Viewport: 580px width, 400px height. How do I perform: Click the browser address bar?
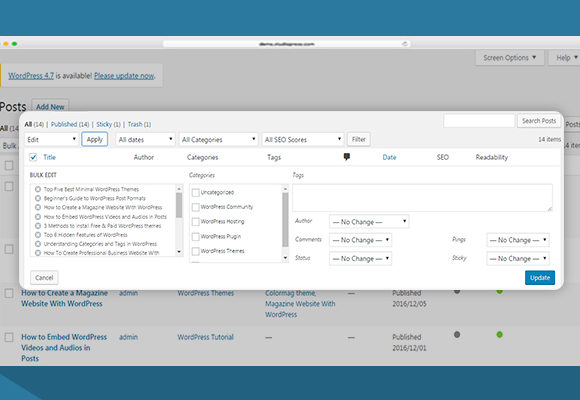[x=287, y=44]
